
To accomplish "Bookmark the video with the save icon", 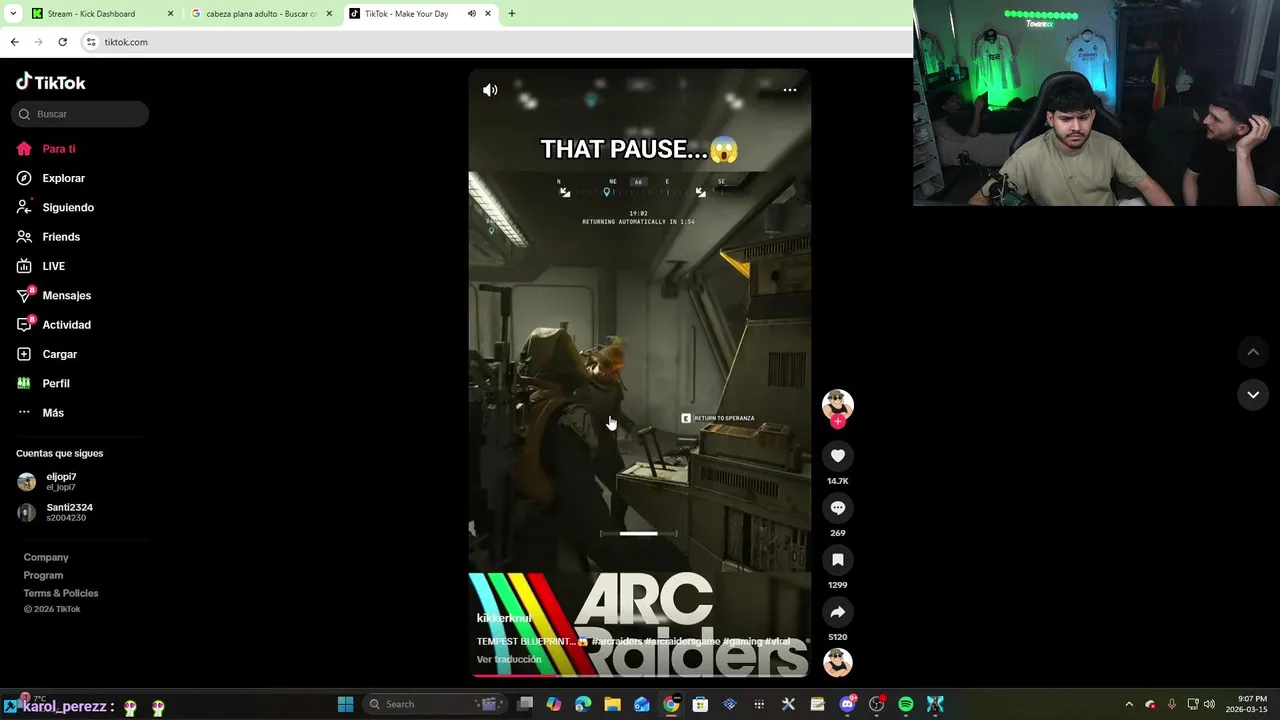I will pyautogui.click(x=838, y=560).
